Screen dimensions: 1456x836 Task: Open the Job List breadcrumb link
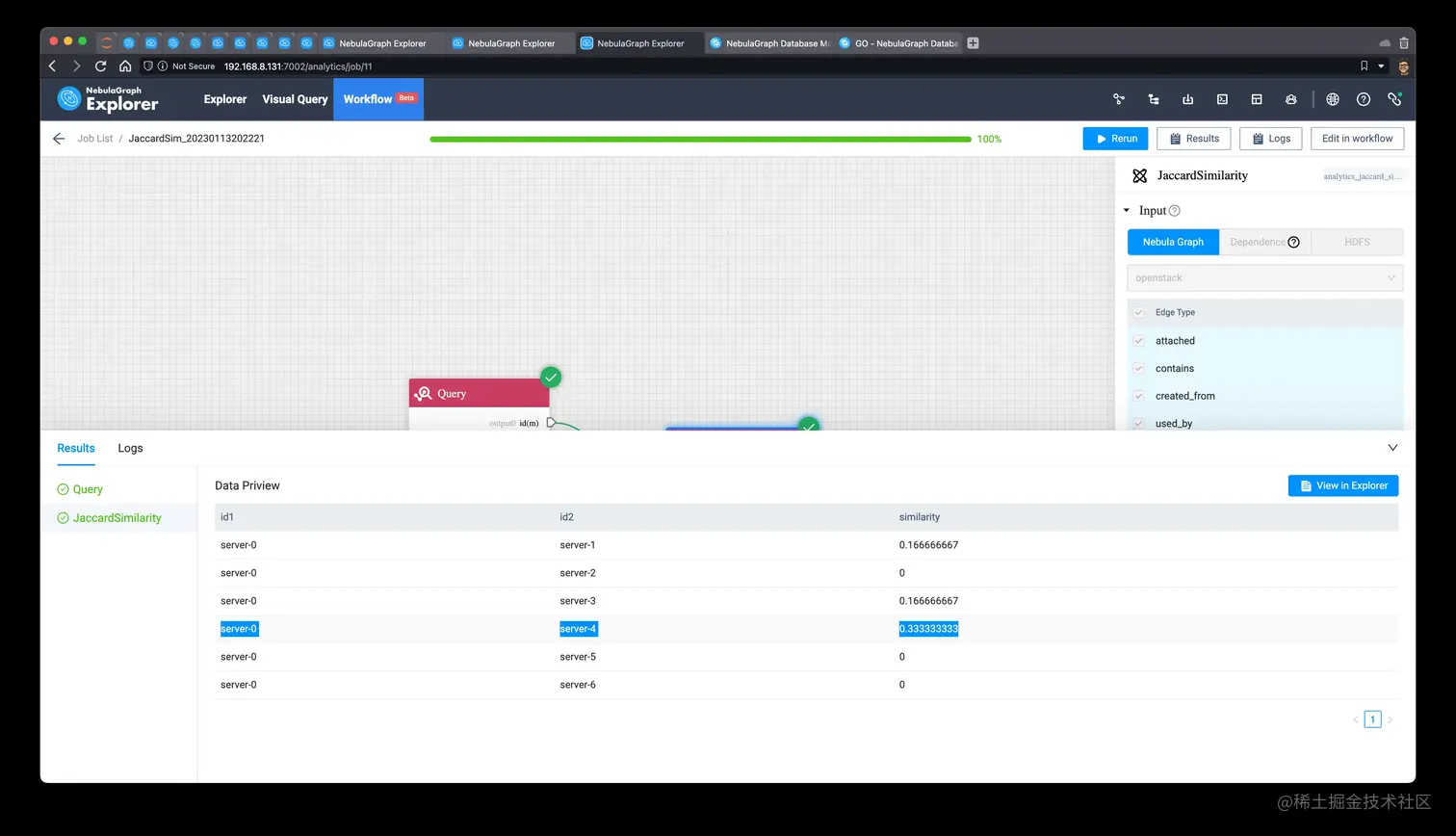click(95, 139)
